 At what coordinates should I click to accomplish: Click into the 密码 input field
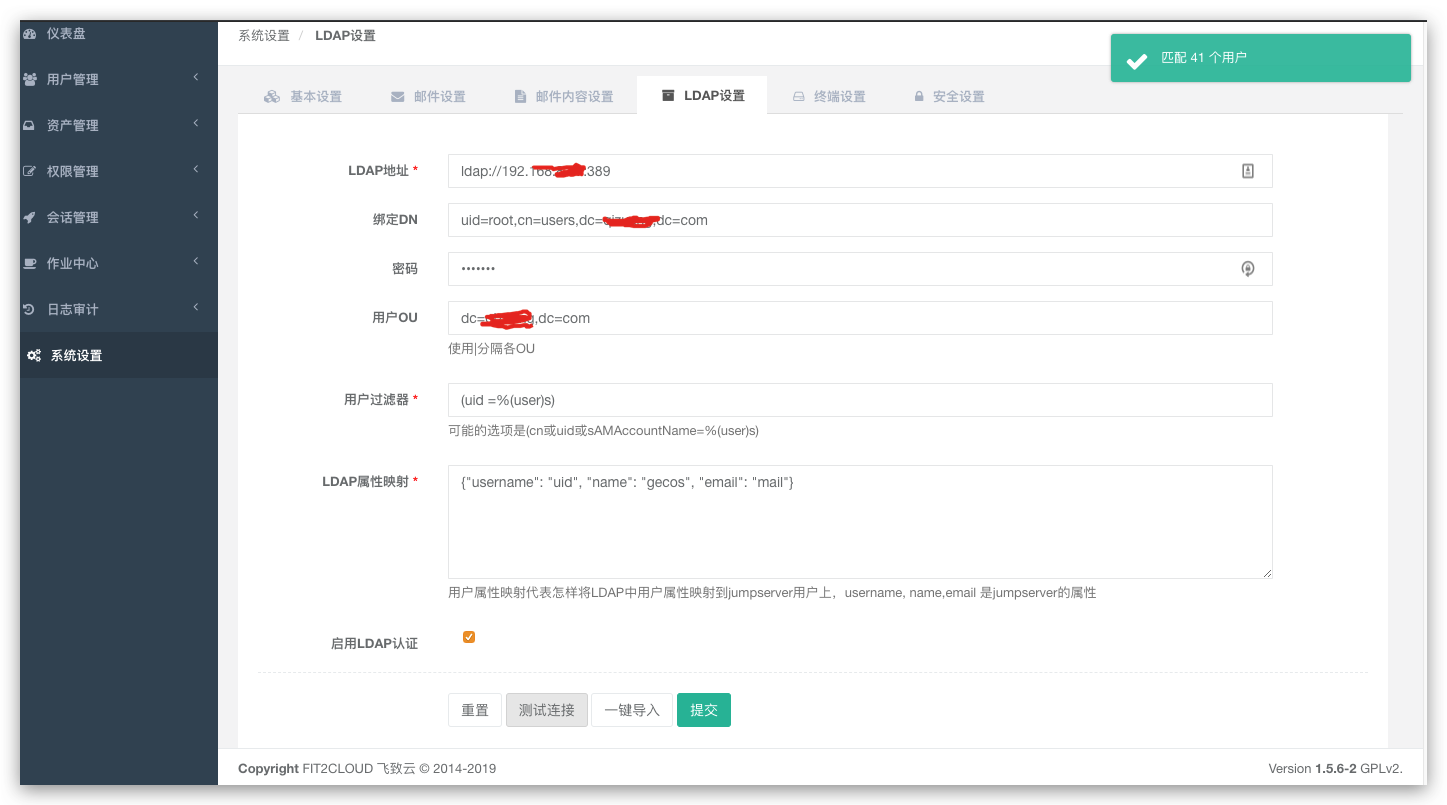[860, 269]
